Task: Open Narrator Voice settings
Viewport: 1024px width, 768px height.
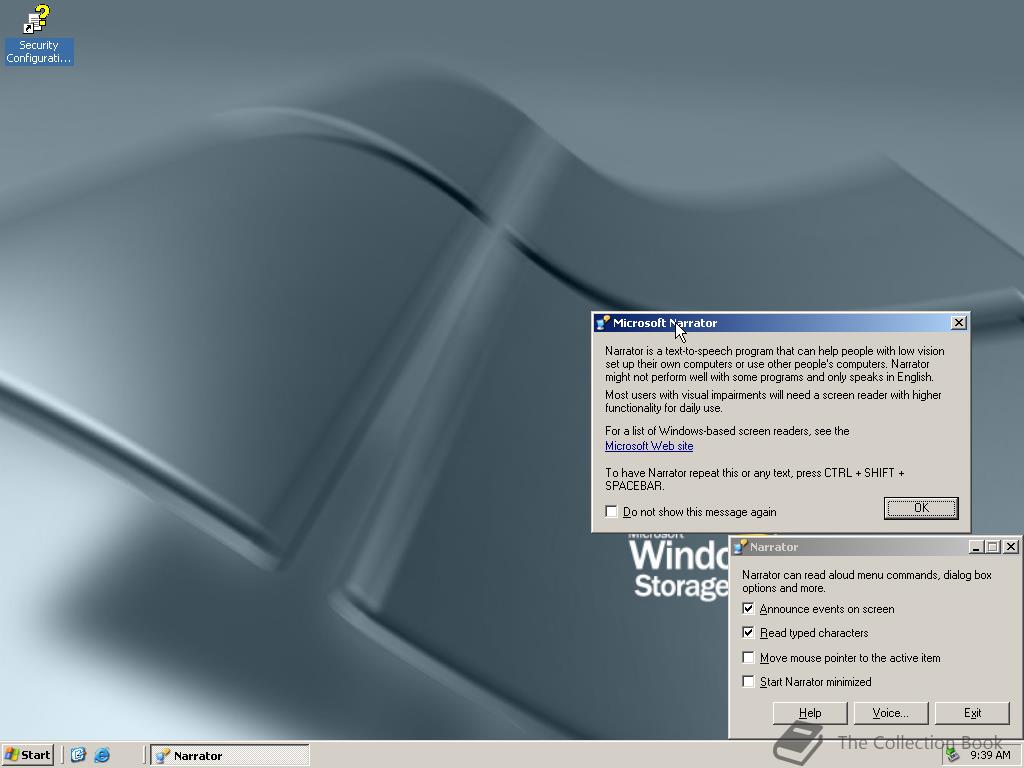Action: (x=891, y=713)
